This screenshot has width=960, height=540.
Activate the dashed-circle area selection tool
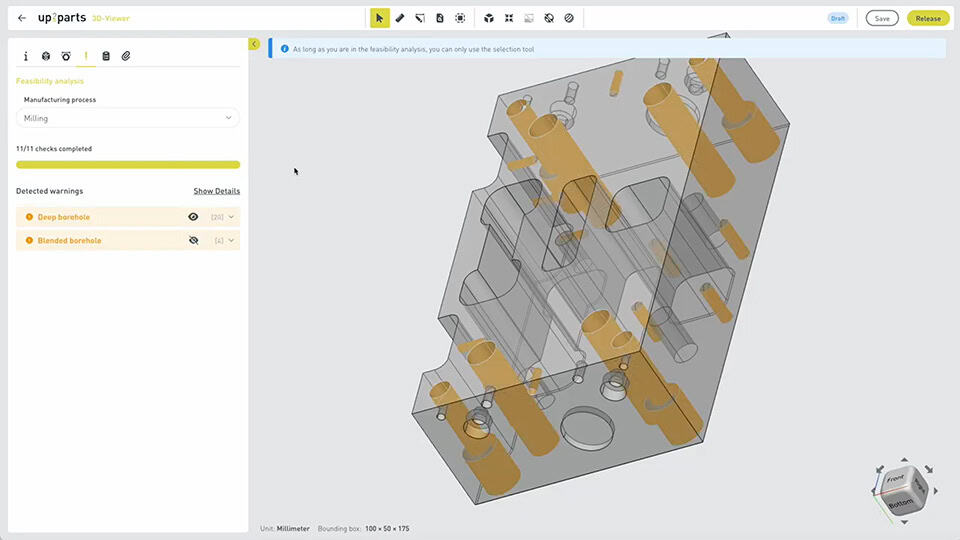pyautogui.click(x=460, y=18)
